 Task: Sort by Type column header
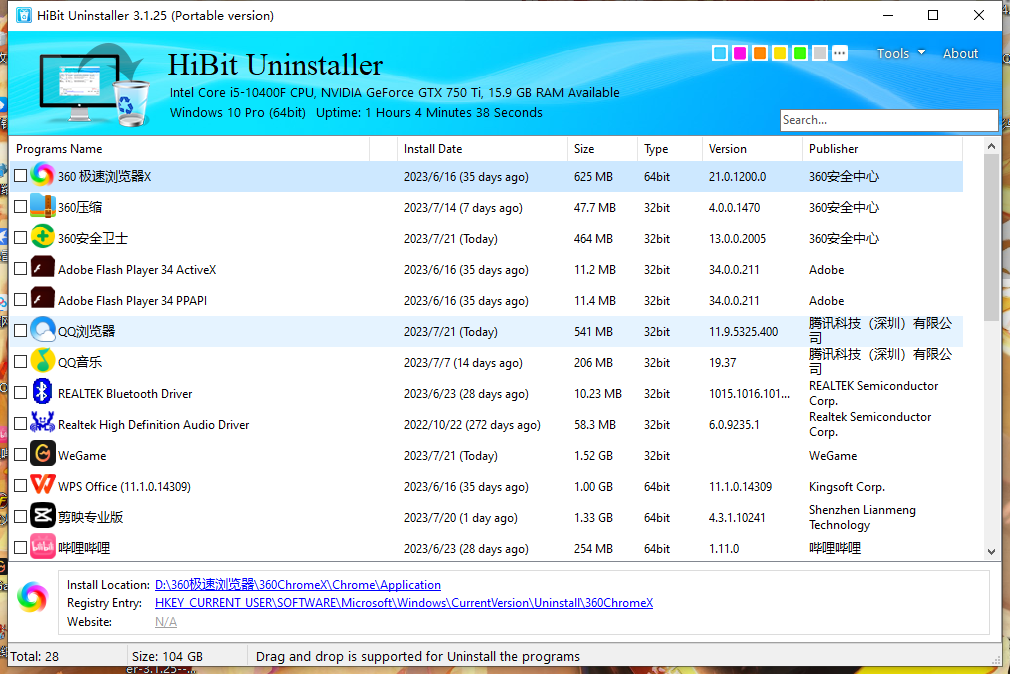(670, 149)
